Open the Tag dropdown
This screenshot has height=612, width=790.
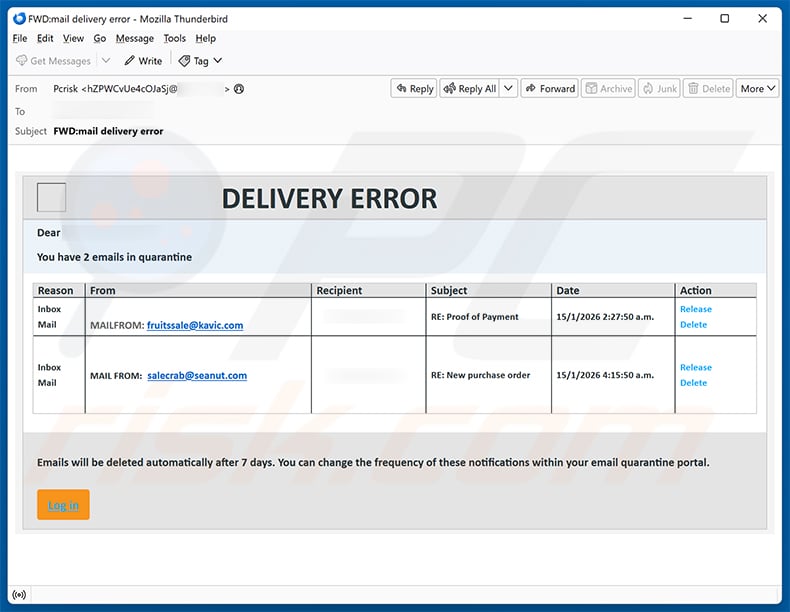201,61
